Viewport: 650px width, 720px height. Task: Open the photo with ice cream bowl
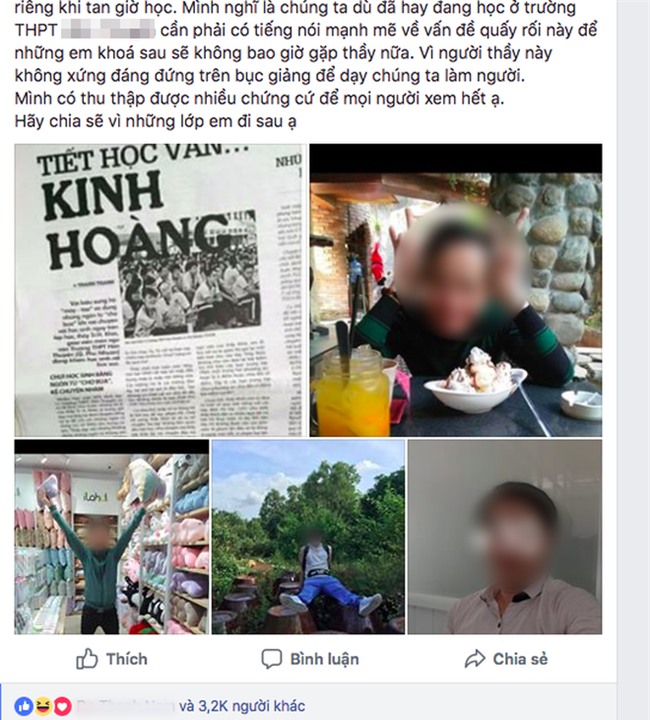click(456, 290)
